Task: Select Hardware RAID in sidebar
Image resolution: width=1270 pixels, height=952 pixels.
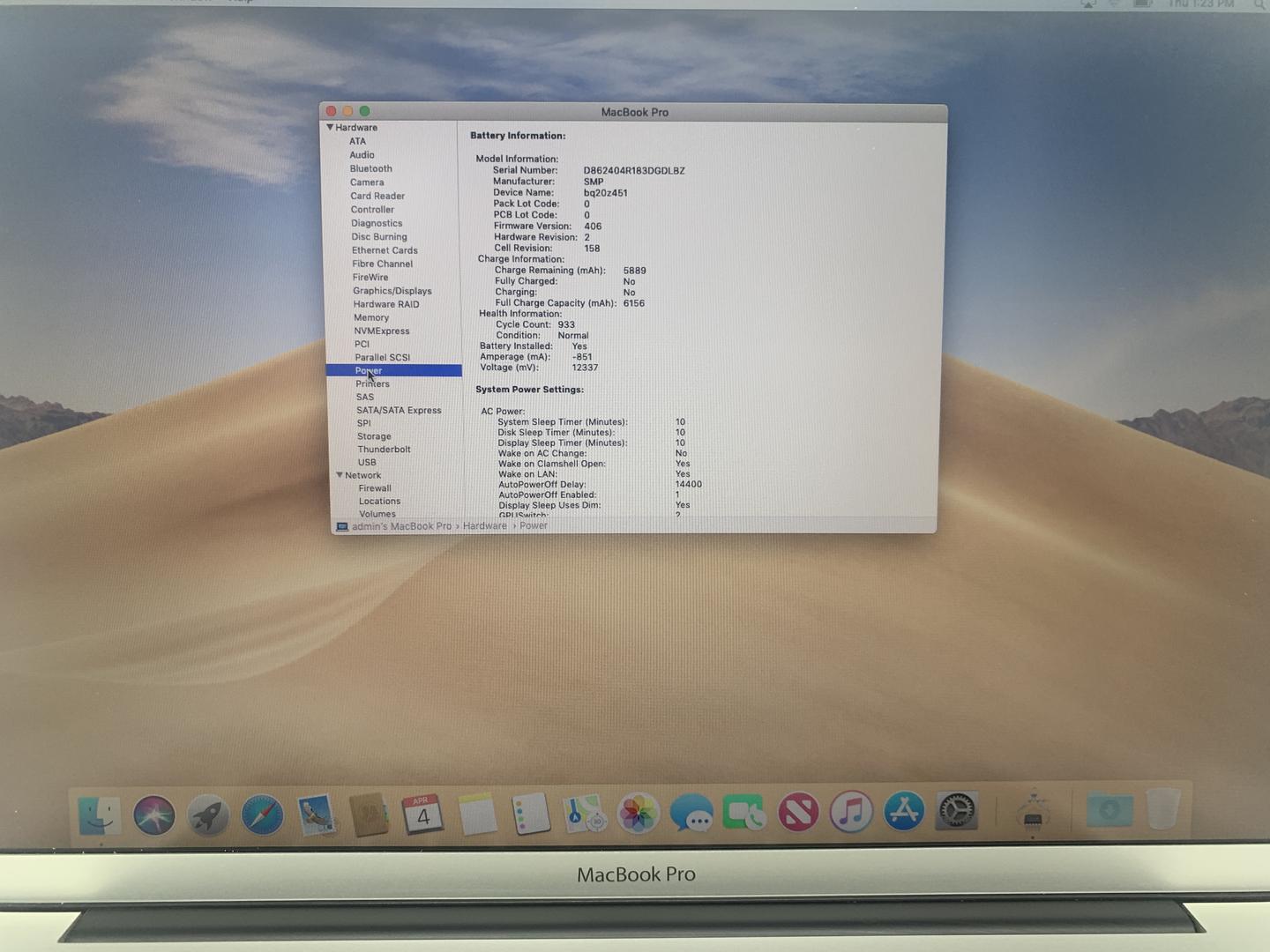Action: [x=386, y=304]
